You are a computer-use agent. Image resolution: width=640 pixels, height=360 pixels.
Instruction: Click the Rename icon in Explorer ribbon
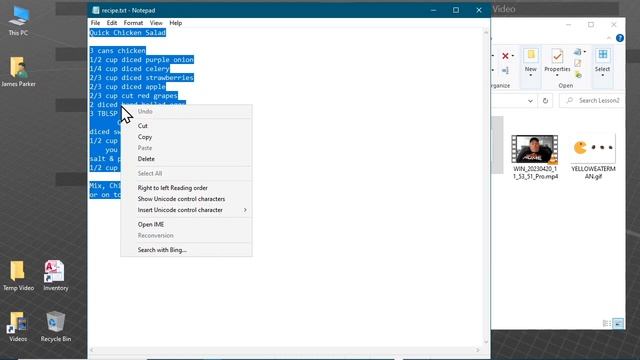click(505, 71)
